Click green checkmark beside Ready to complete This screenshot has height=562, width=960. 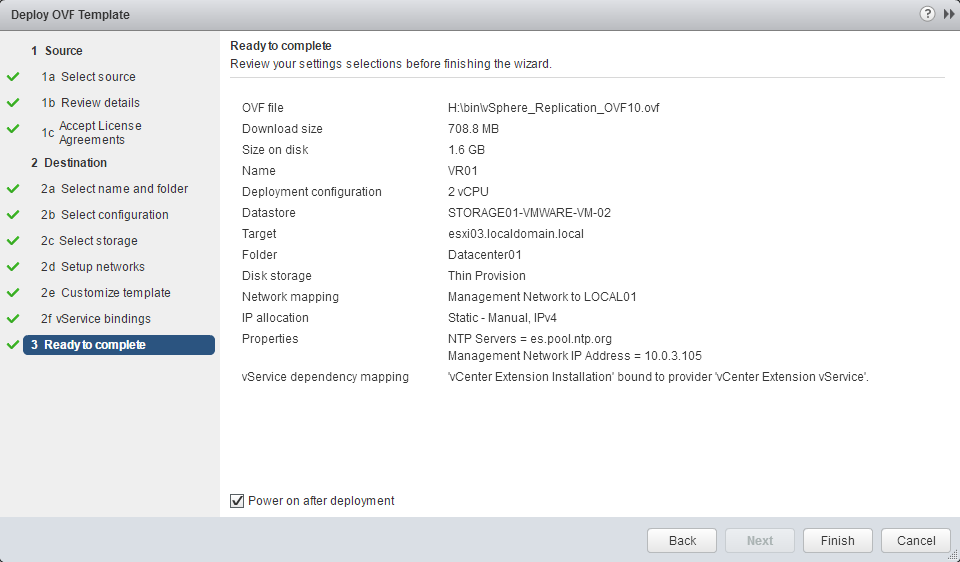coord(13,345)
